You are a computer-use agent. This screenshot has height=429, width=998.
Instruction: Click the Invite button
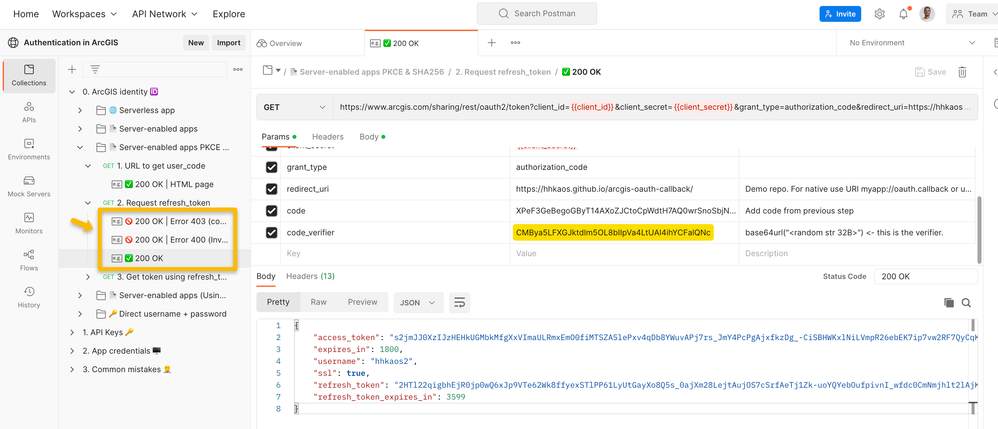click(x=840, y=14)
